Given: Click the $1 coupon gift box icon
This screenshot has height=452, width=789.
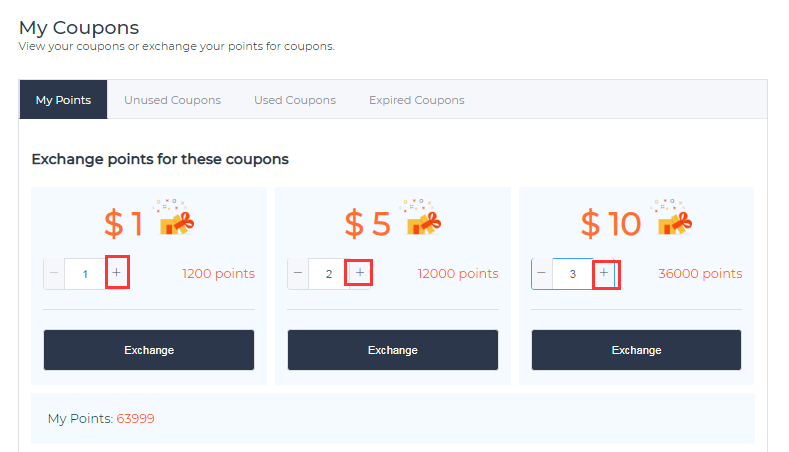Looking at the screenshot, I should pyautogui.click(x=174, y=217).
